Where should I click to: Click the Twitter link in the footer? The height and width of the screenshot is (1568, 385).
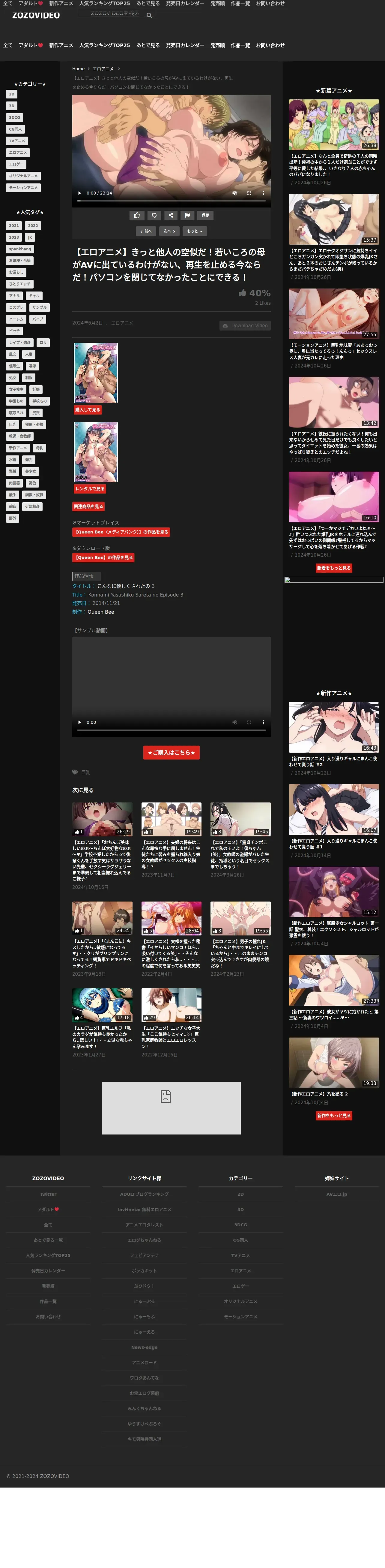tap(48, 1194)
